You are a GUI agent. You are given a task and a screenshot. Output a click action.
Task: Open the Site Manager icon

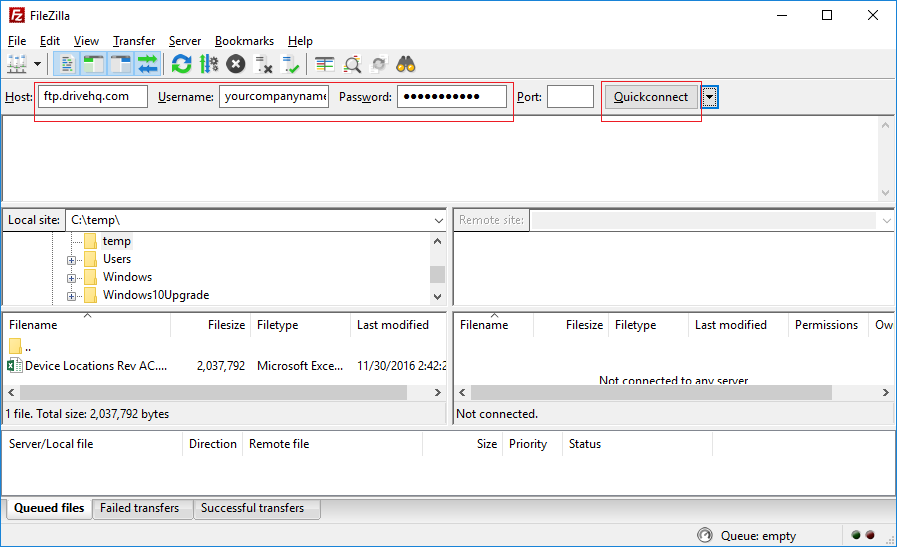(x=17, y=65)
